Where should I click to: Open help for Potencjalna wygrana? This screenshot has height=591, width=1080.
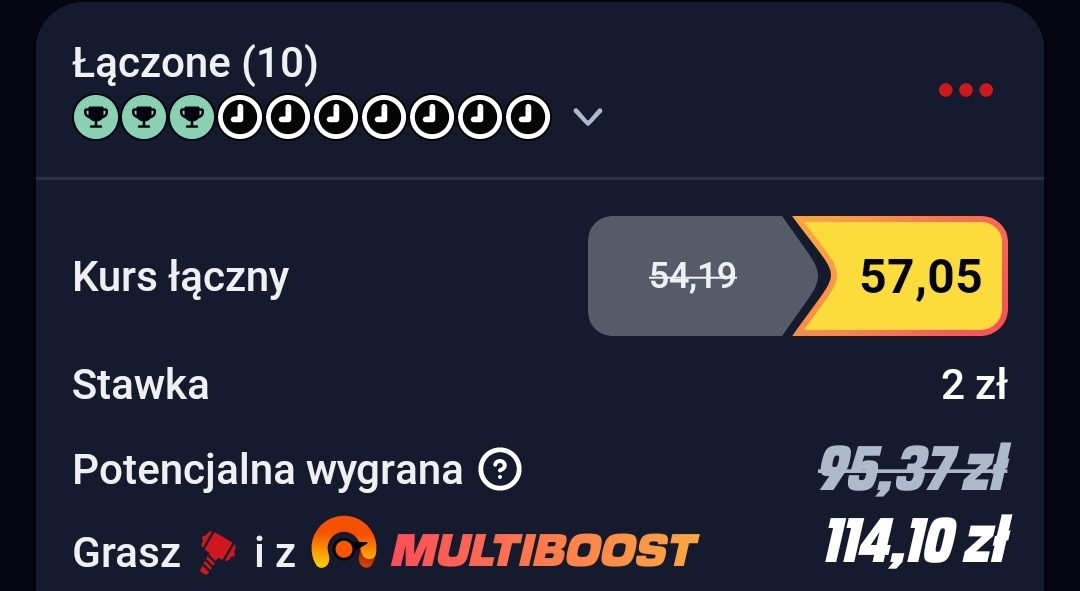click(x=500, y=470)
